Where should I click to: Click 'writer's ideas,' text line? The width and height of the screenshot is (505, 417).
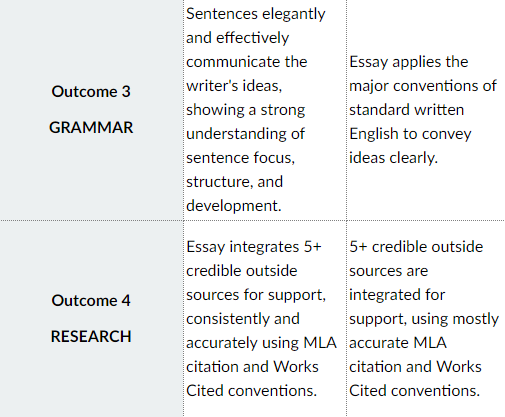coord(234,86)
